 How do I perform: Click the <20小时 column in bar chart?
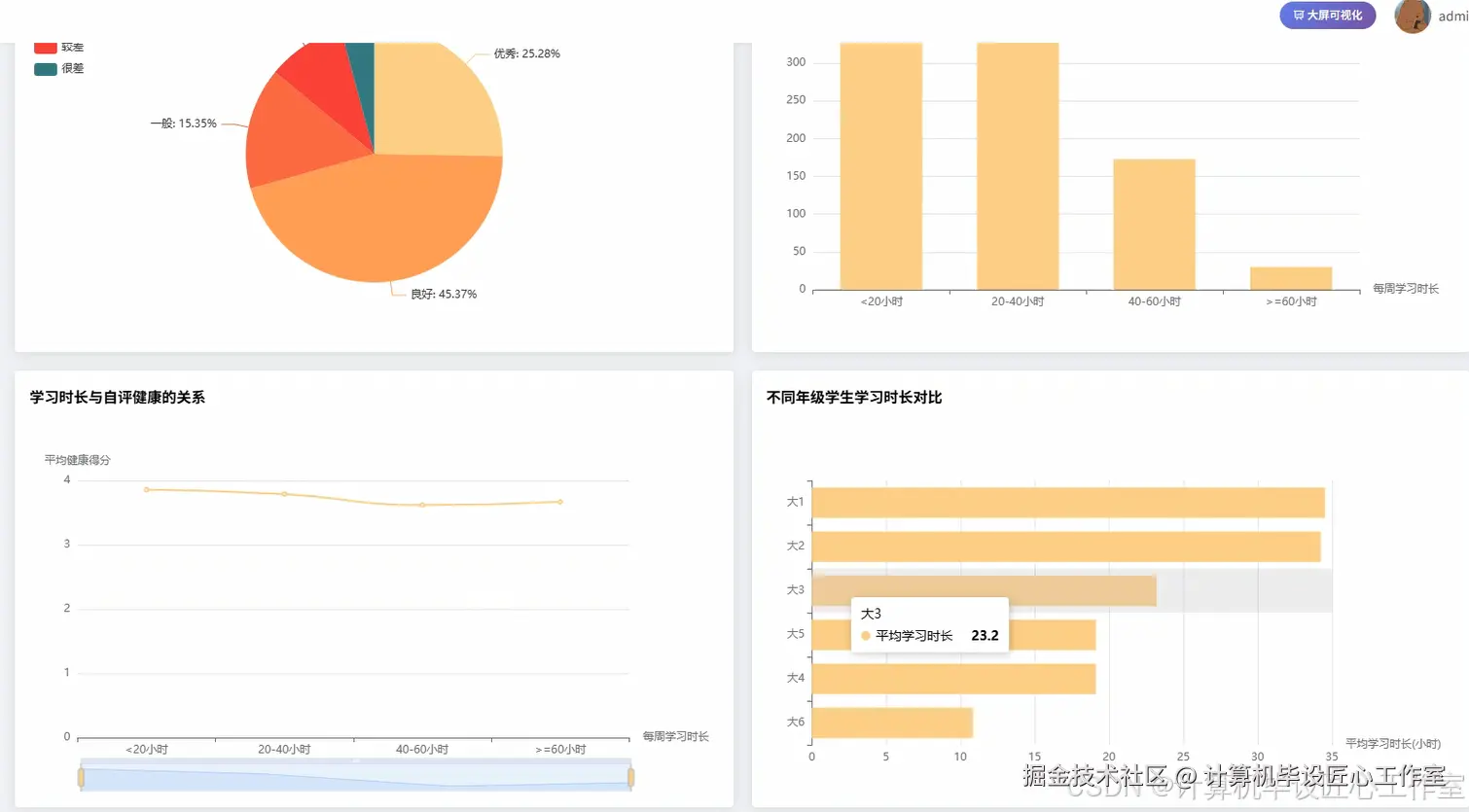tap(881, 166)
